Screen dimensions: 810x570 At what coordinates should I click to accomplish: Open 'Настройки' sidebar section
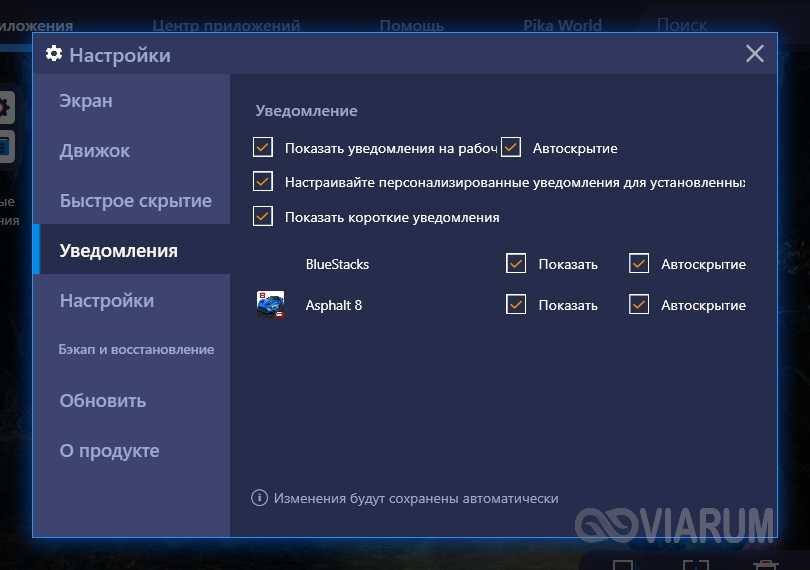pyautogui.click(x=107, y=301)
